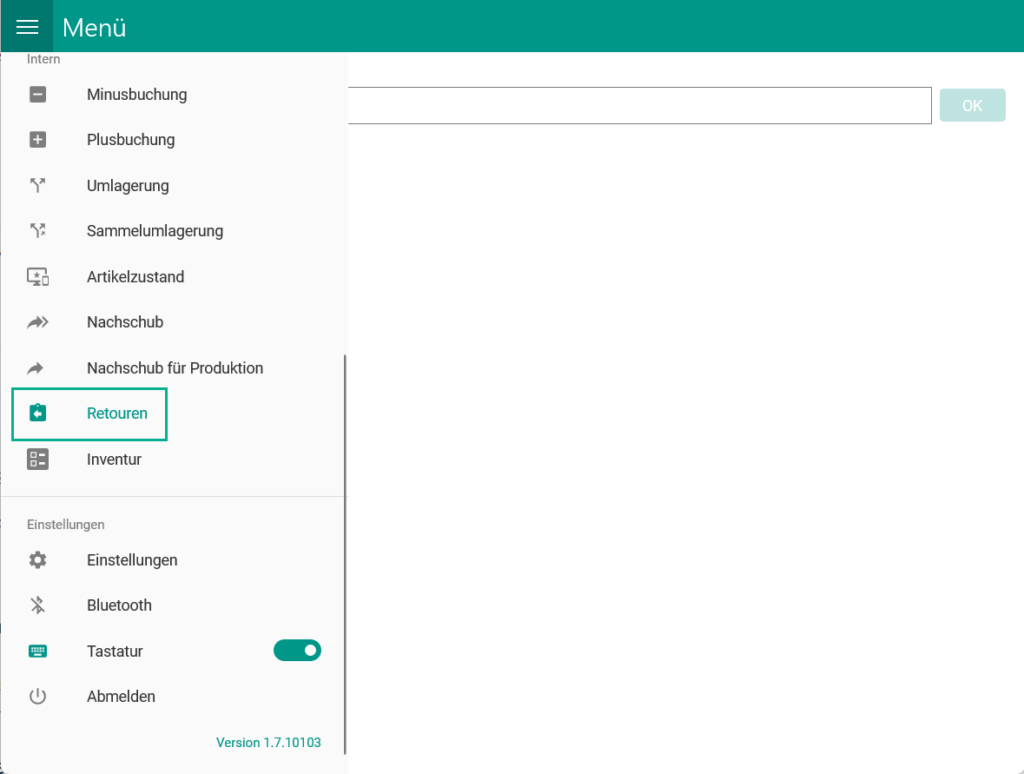Select the Retouren package icon
The width and height of the screenshot is (1024, 774).
pos(37,413)
